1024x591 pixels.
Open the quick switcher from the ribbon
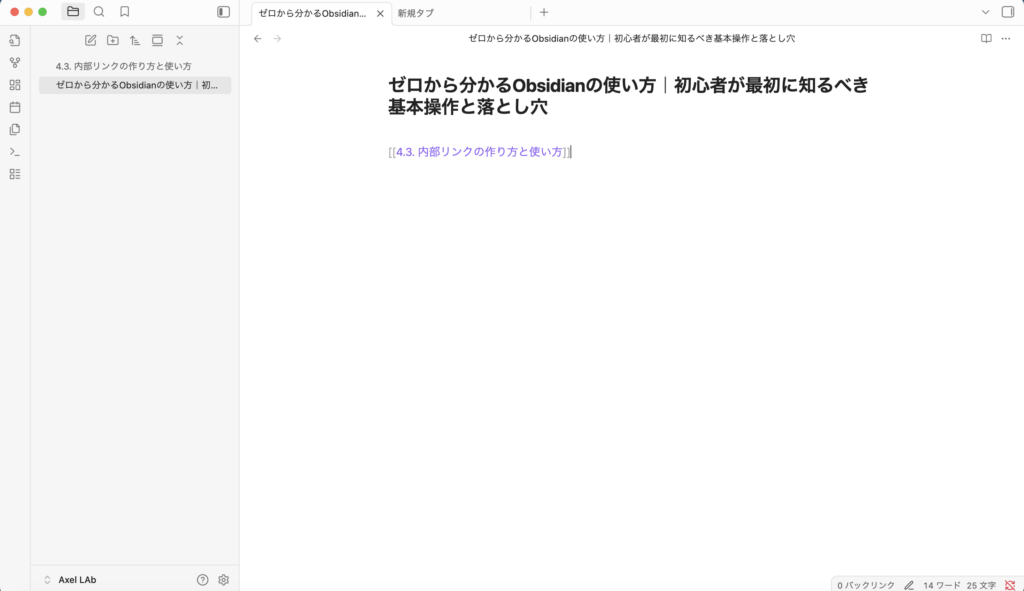click(14, 40)
